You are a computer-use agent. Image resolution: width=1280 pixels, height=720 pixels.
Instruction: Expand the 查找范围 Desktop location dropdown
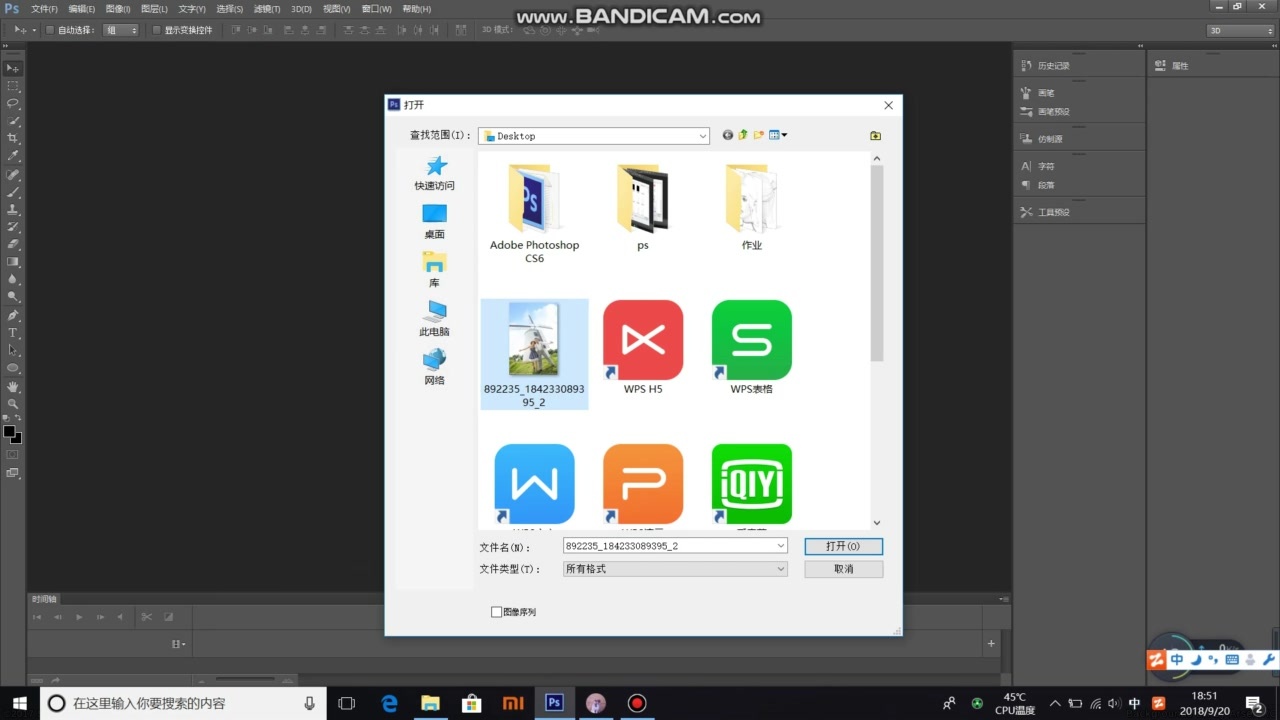click(x=703, y=136)
